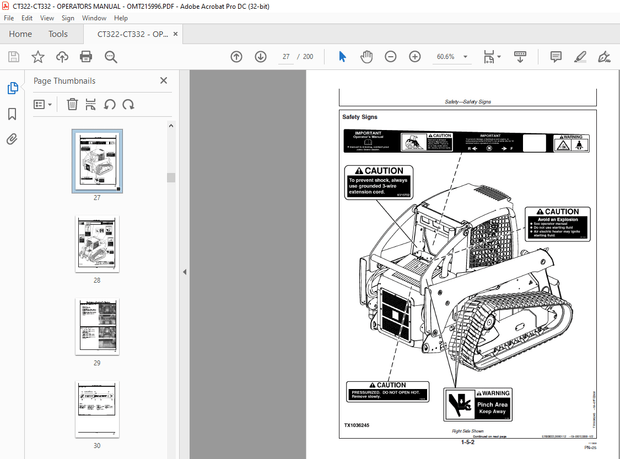
Task: Open the thumbnail Options menu dropdown
Action: (43, 104)
